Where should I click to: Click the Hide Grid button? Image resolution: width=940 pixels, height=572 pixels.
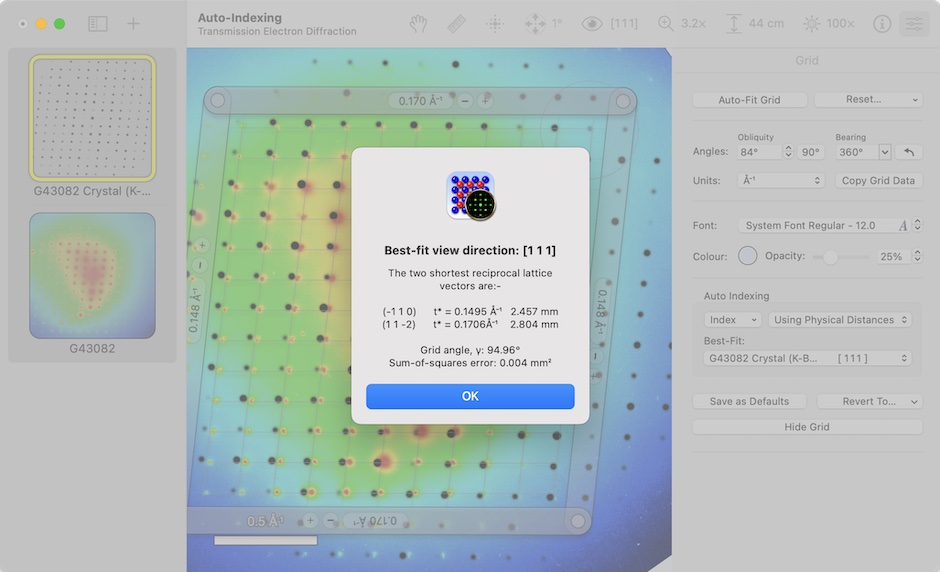click(x=807, y=427)
